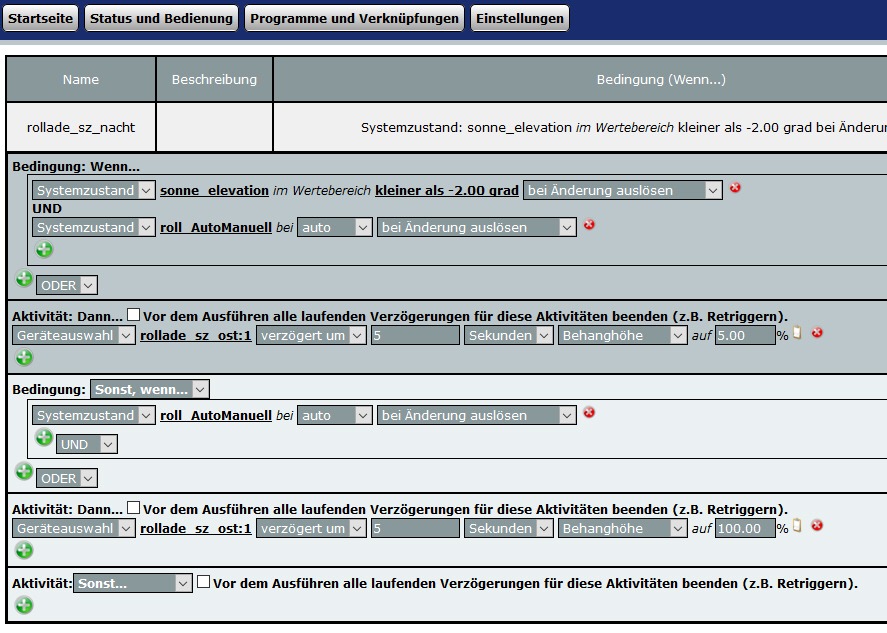Click the sonne_elevation link

click(x=214, y=191)
